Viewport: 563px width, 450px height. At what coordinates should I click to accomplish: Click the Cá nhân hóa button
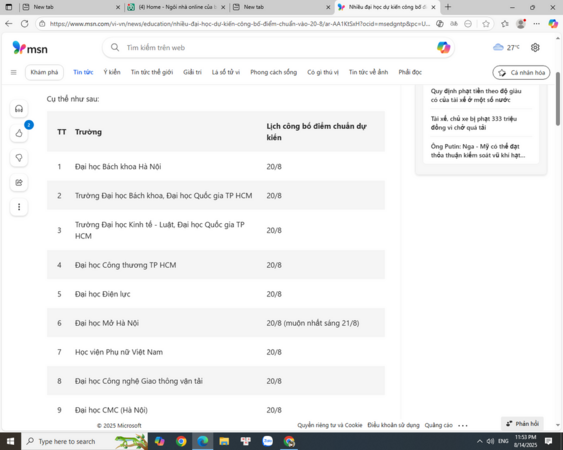[521, 73]
